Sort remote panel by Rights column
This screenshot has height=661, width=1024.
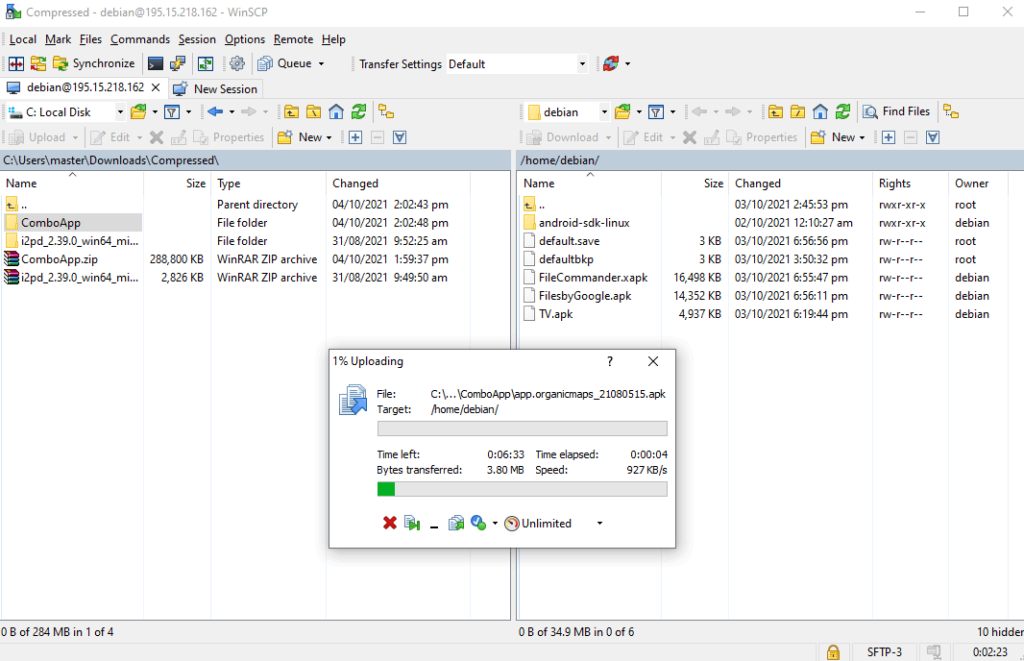point(910,184)
